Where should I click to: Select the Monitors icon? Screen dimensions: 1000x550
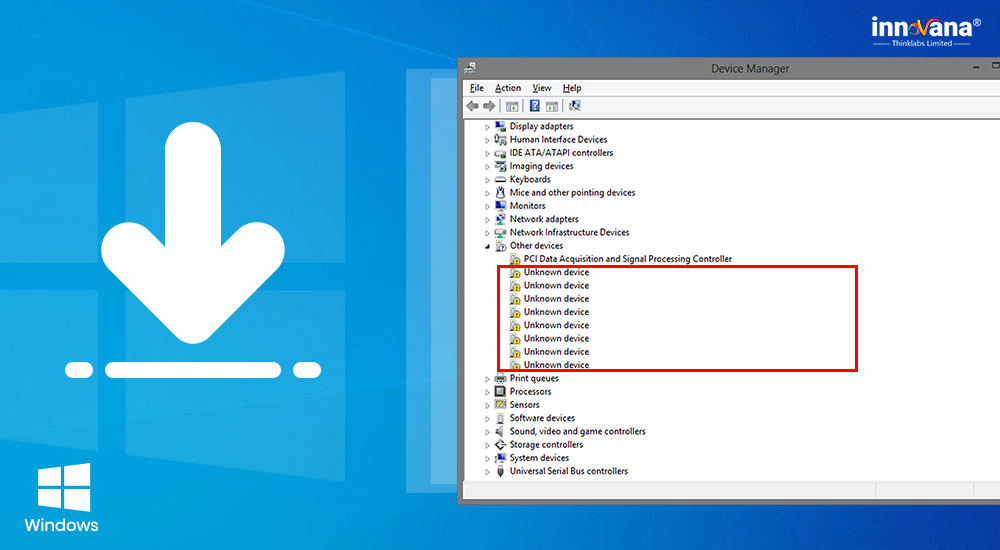[x=501, y=206]
